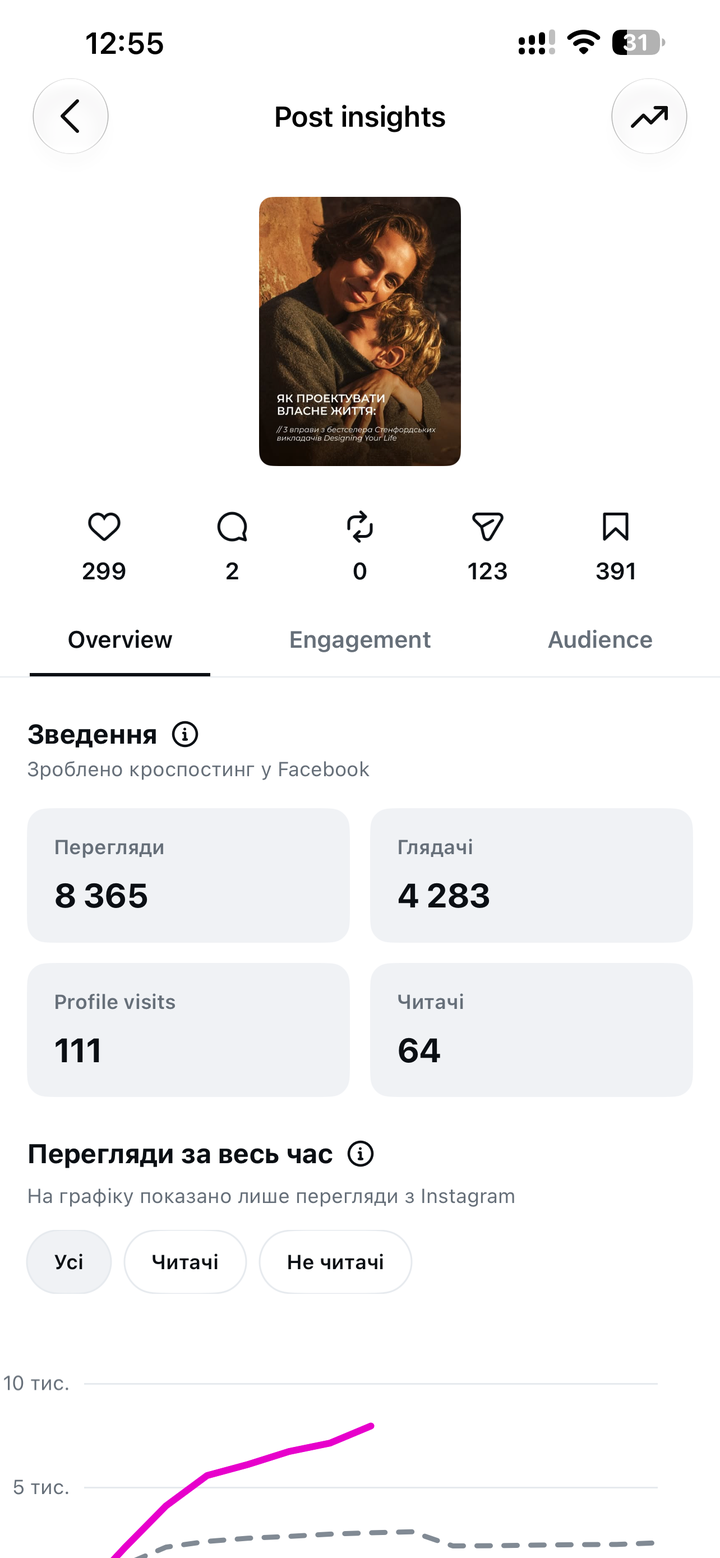Select the Не читачі filter chip
720x1558 pixels.
pos(335,1262)
